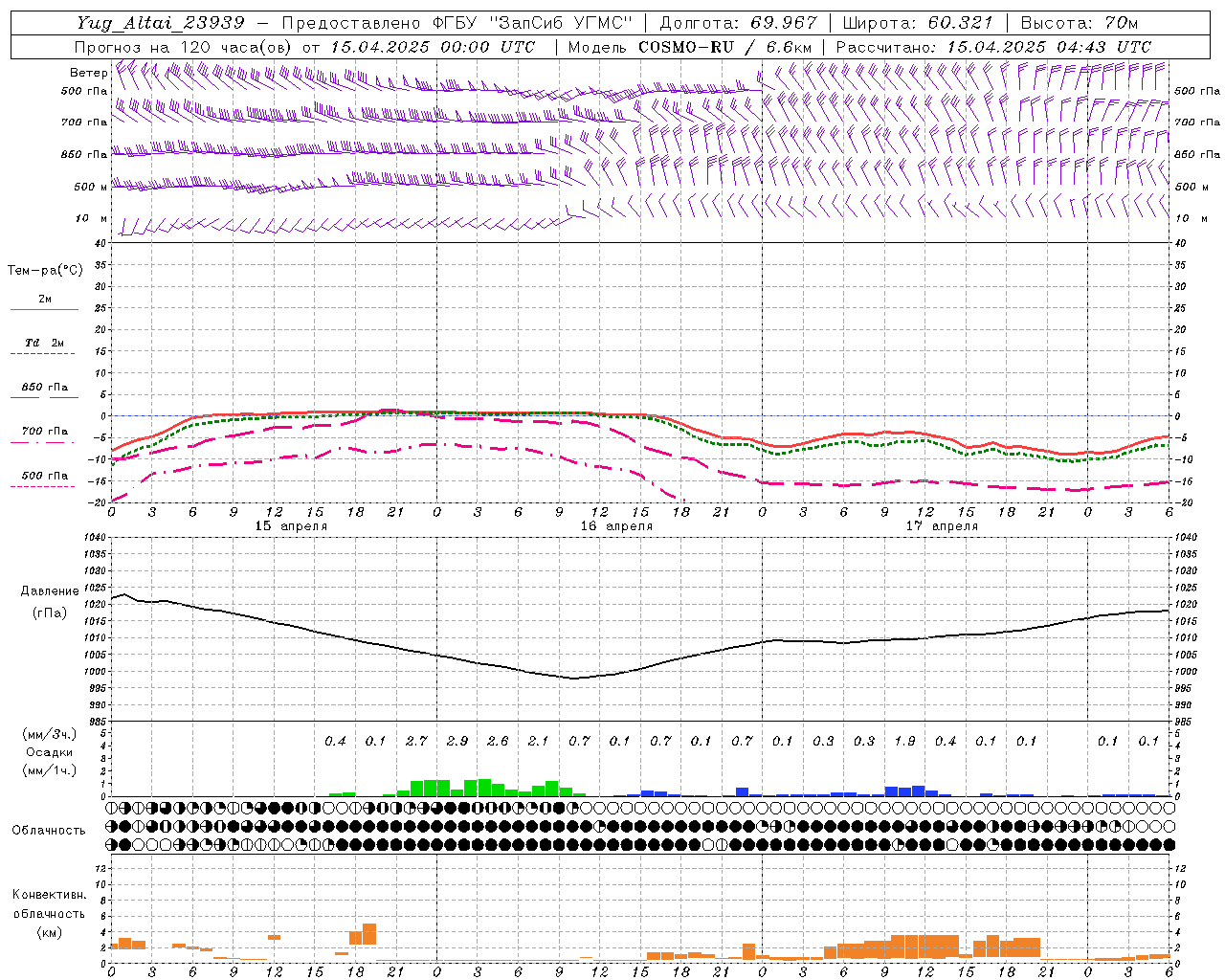Click the forecast start time 15.04.2025 00:00 UTC
The height and width of the screenshot is (980, 1225).
click(x=433, y=47)
